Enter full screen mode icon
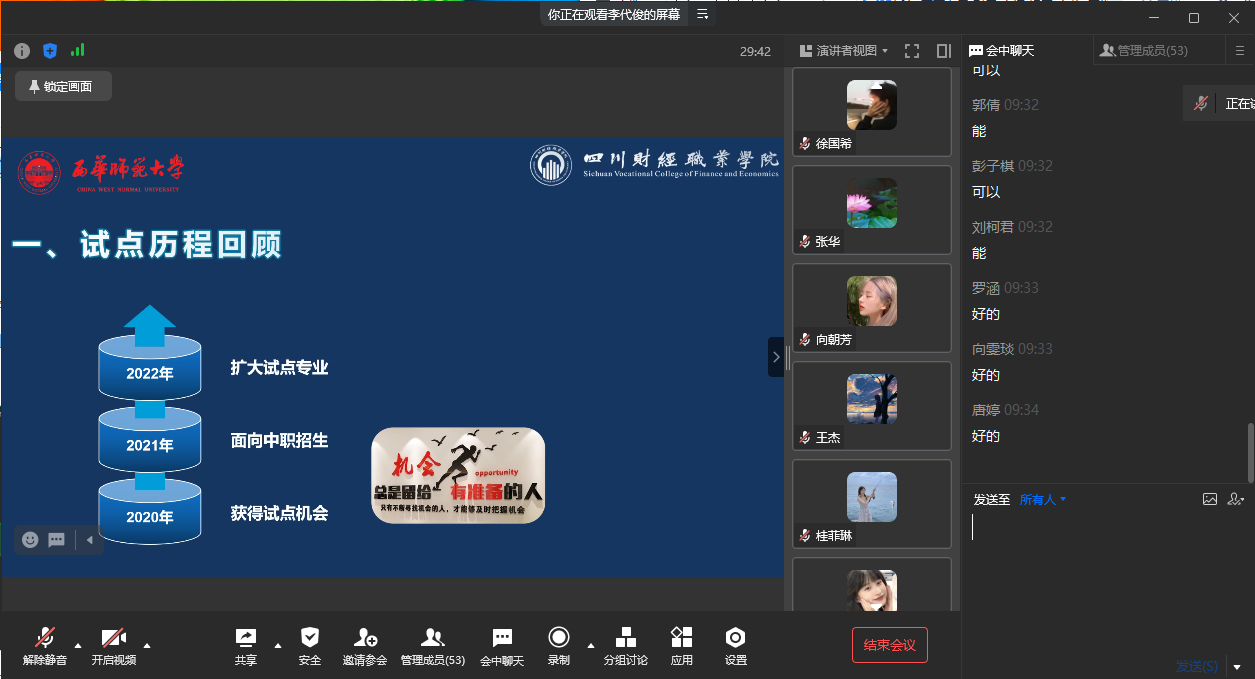This screenshot has width=1255, height=679. pos(911,51)
